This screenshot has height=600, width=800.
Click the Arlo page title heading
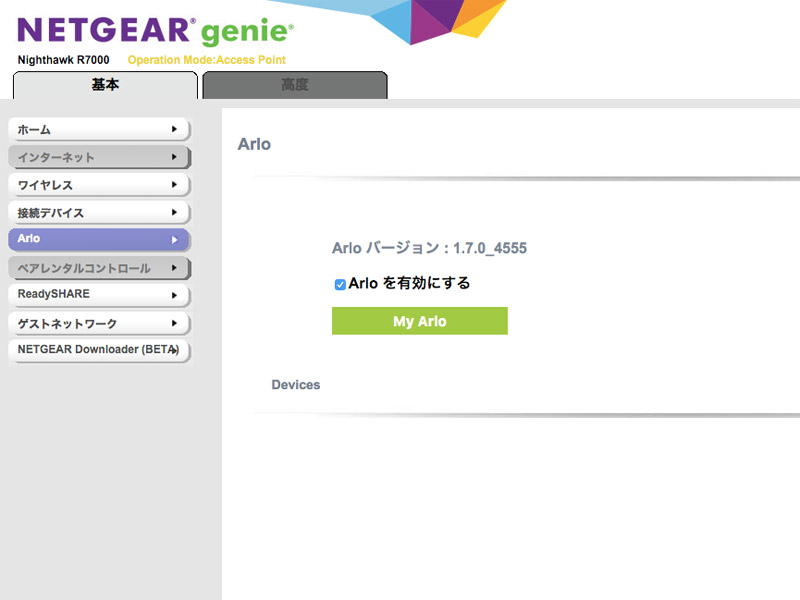[254, 144]
